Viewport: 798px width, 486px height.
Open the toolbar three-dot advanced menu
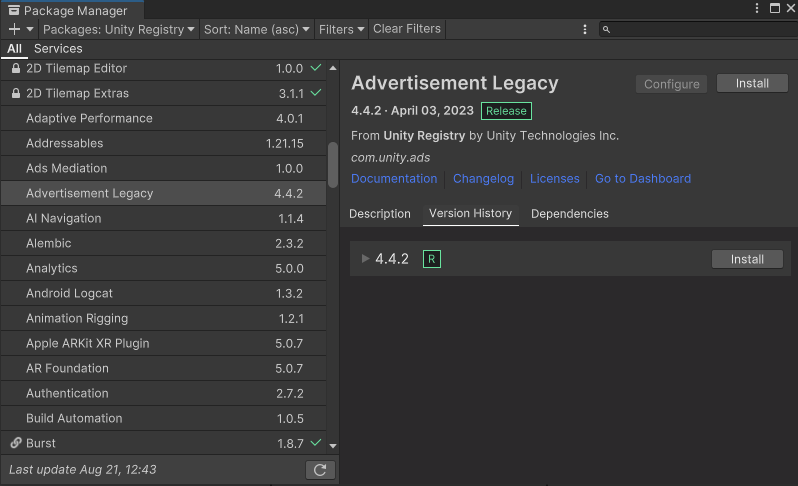584,29
